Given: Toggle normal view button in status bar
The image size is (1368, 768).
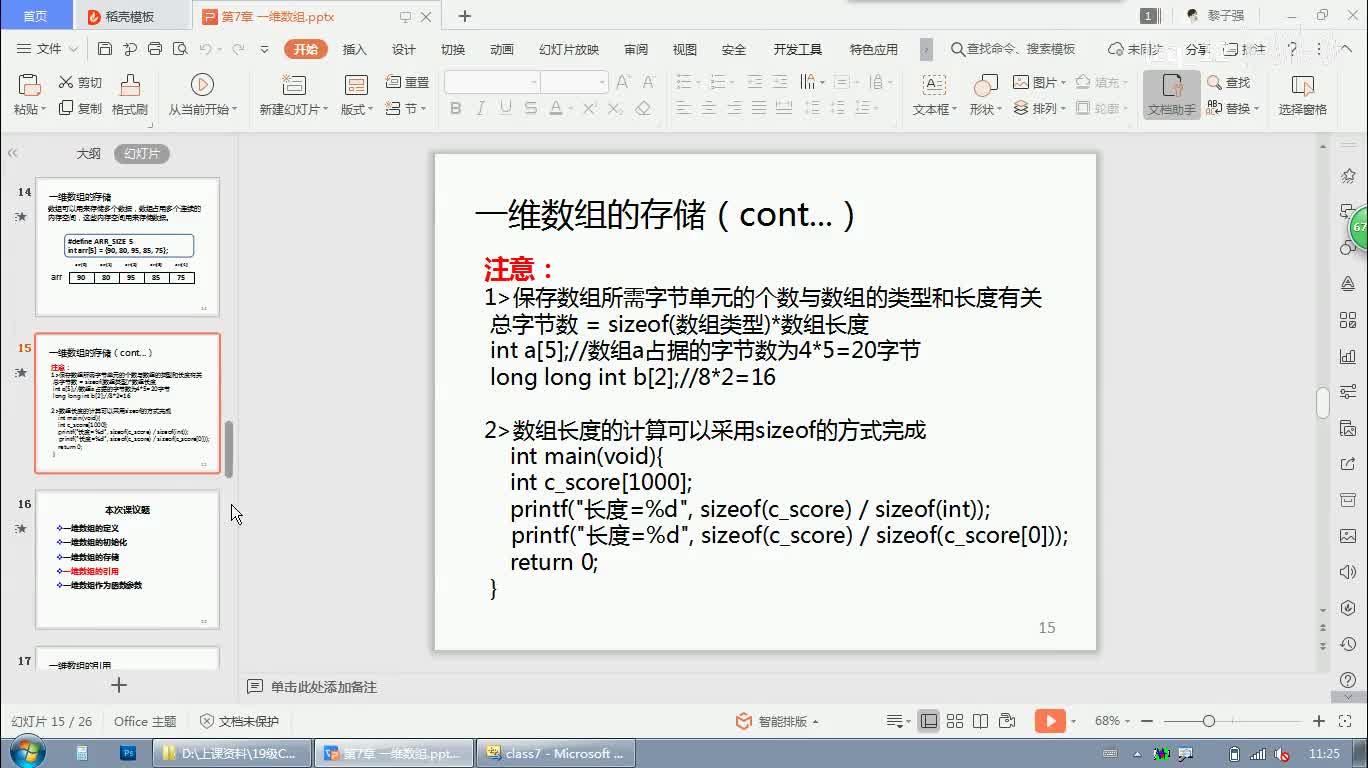Looking at the screenshot, I should click(x=929, y=721).
